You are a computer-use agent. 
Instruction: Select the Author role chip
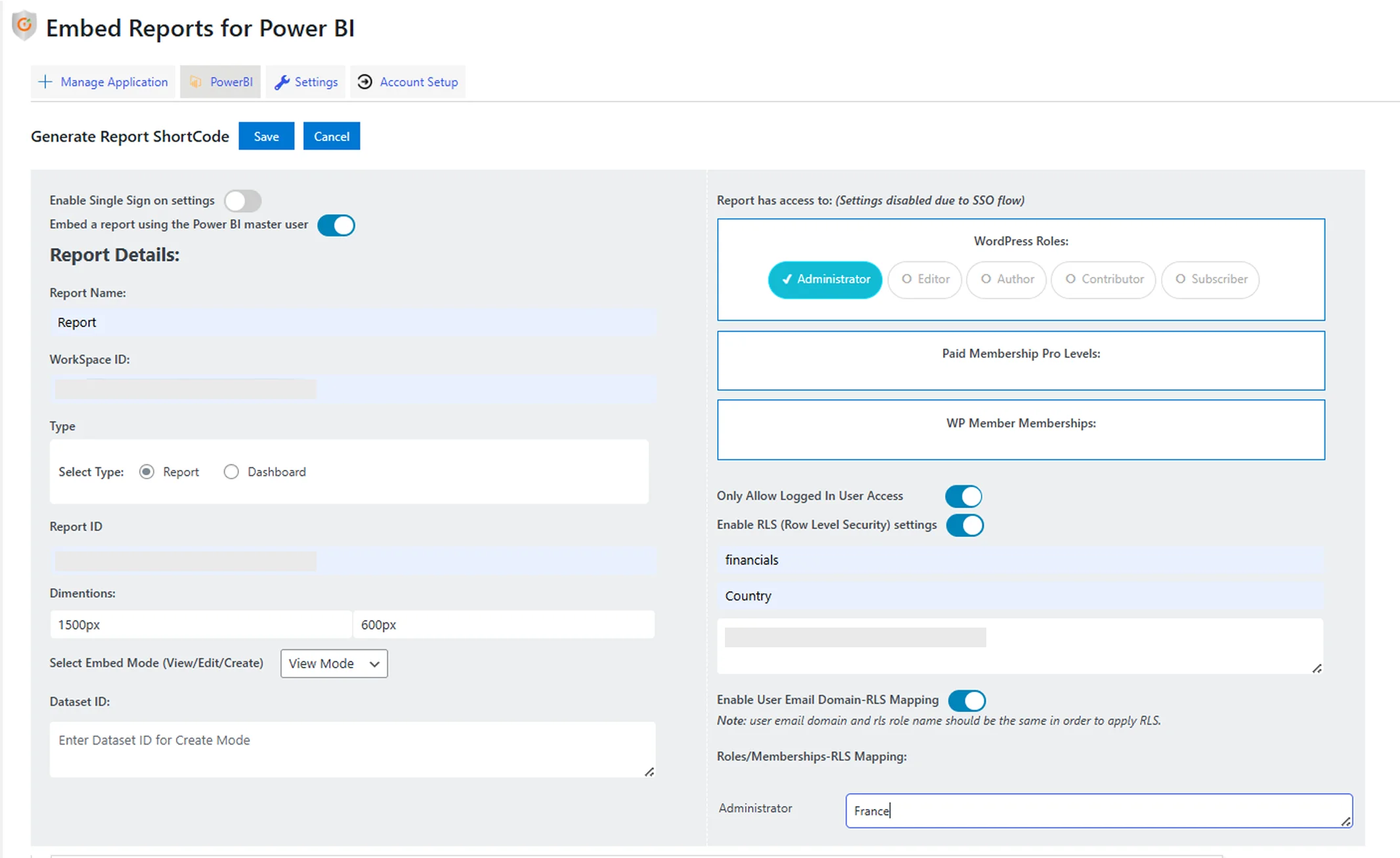(x=1006, y=280)
